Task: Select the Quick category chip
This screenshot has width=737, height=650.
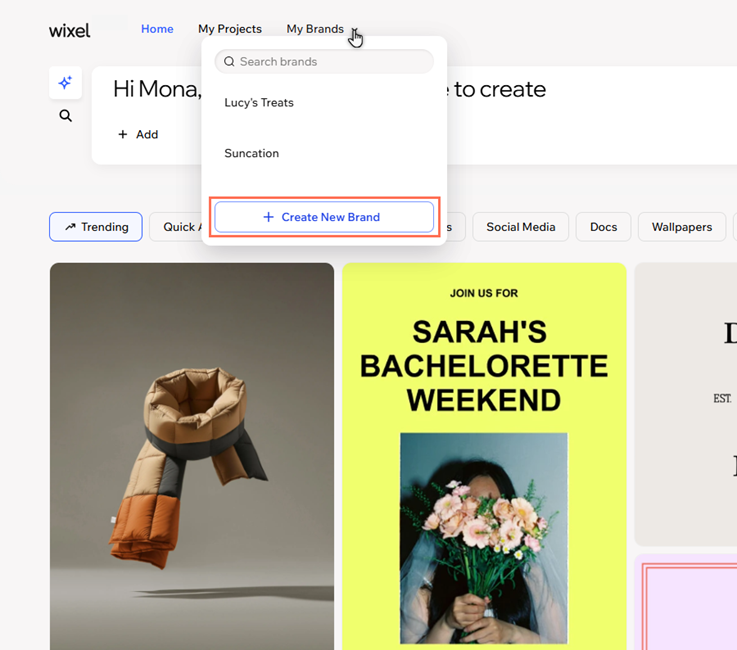Action: pyautogui.click(x=176, y=227)
